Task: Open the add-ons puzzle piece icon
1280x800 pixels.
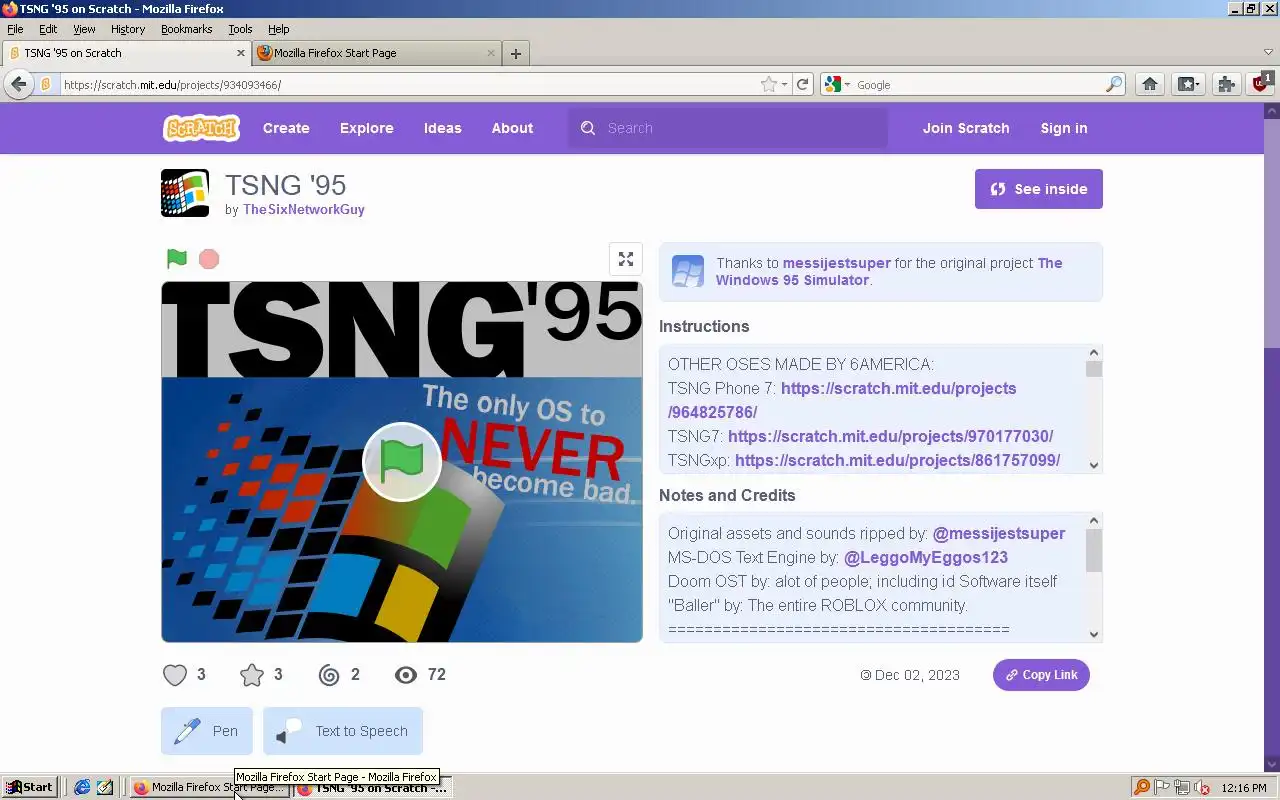Action: (1226, 85)
